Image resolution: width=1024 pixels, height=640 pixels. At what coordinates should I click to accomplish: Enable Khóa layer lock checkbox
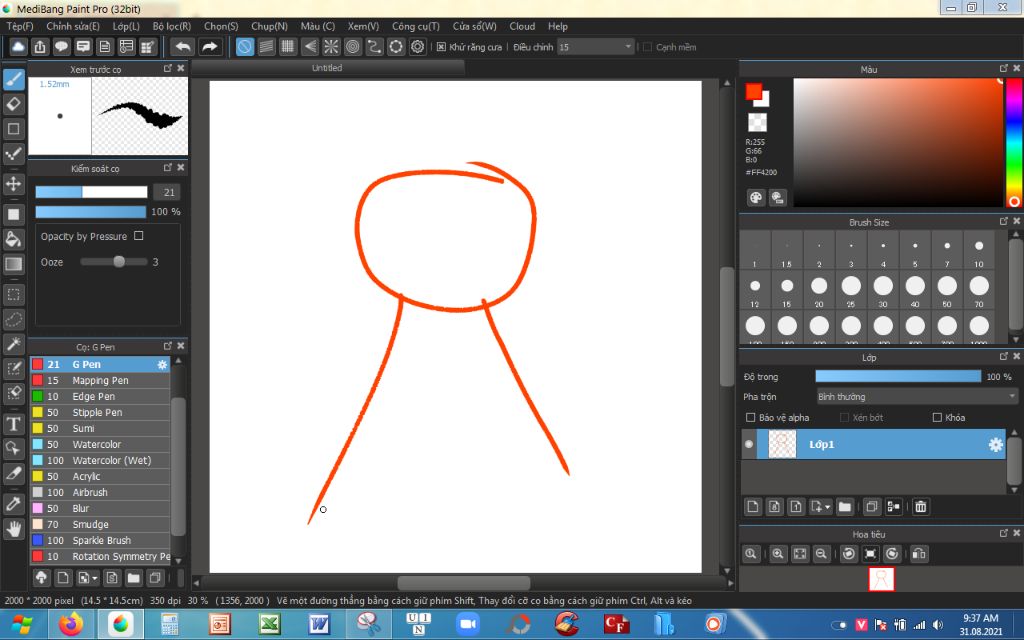point(937,417)
